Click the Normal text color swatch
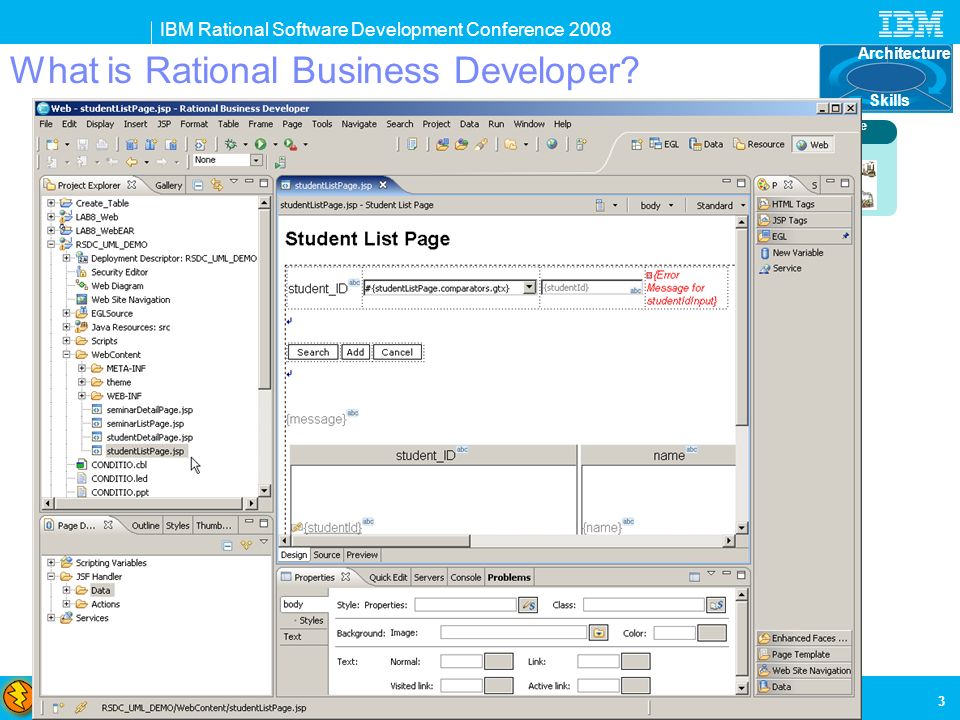 (498, 661)
